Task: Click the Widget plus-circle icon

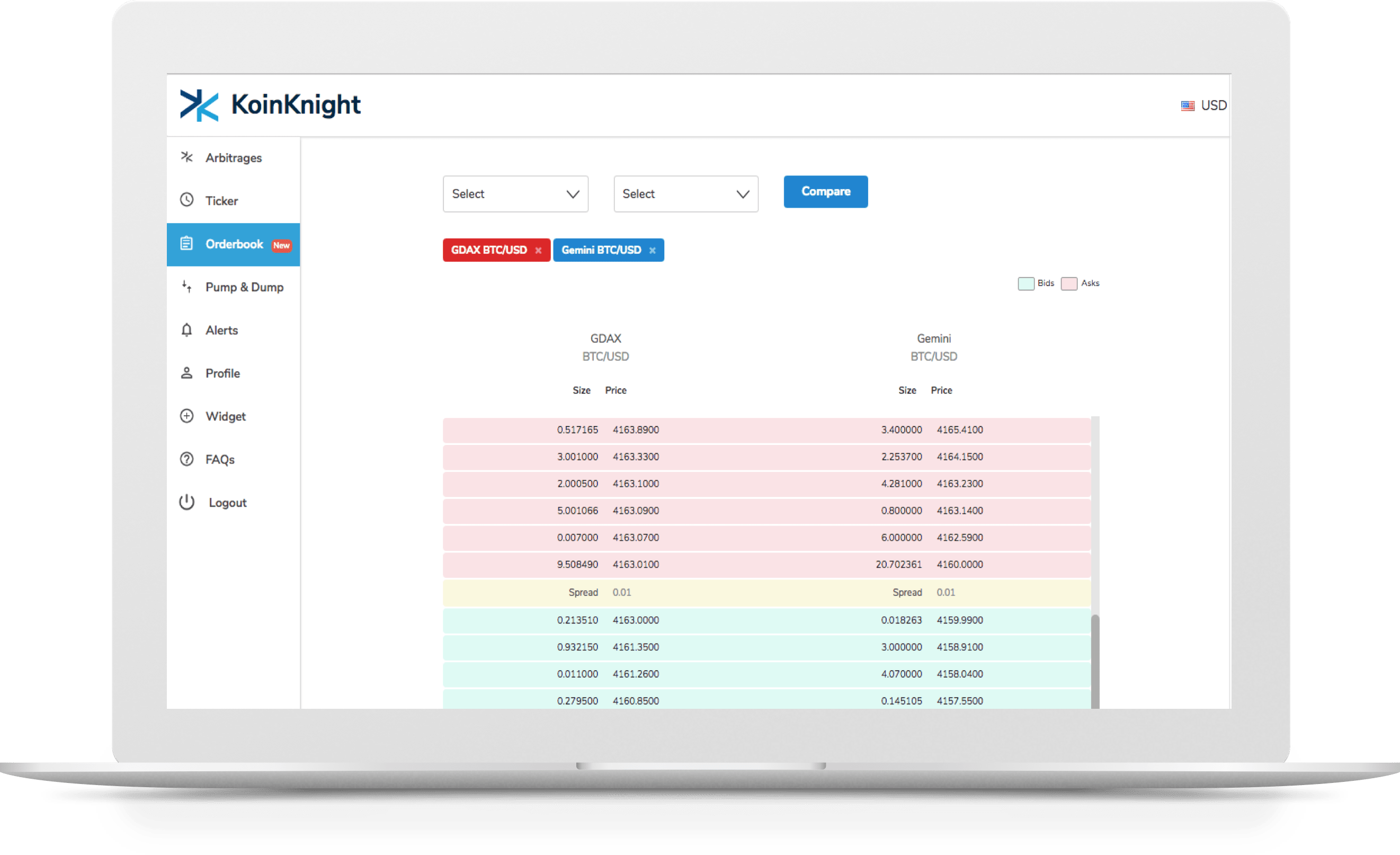Action: point(186,416)
